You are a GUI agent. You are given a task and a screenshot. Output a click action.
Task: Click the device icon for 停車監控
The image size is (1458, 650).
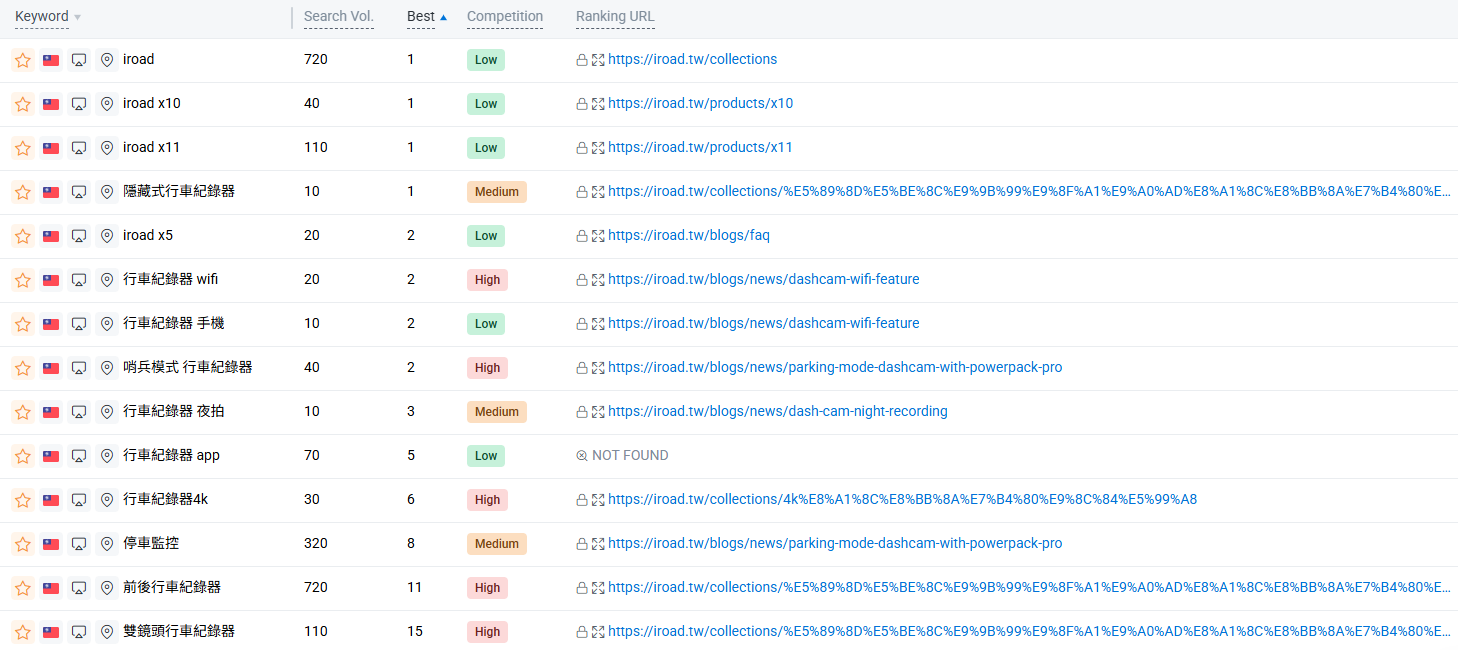point(79,544)
